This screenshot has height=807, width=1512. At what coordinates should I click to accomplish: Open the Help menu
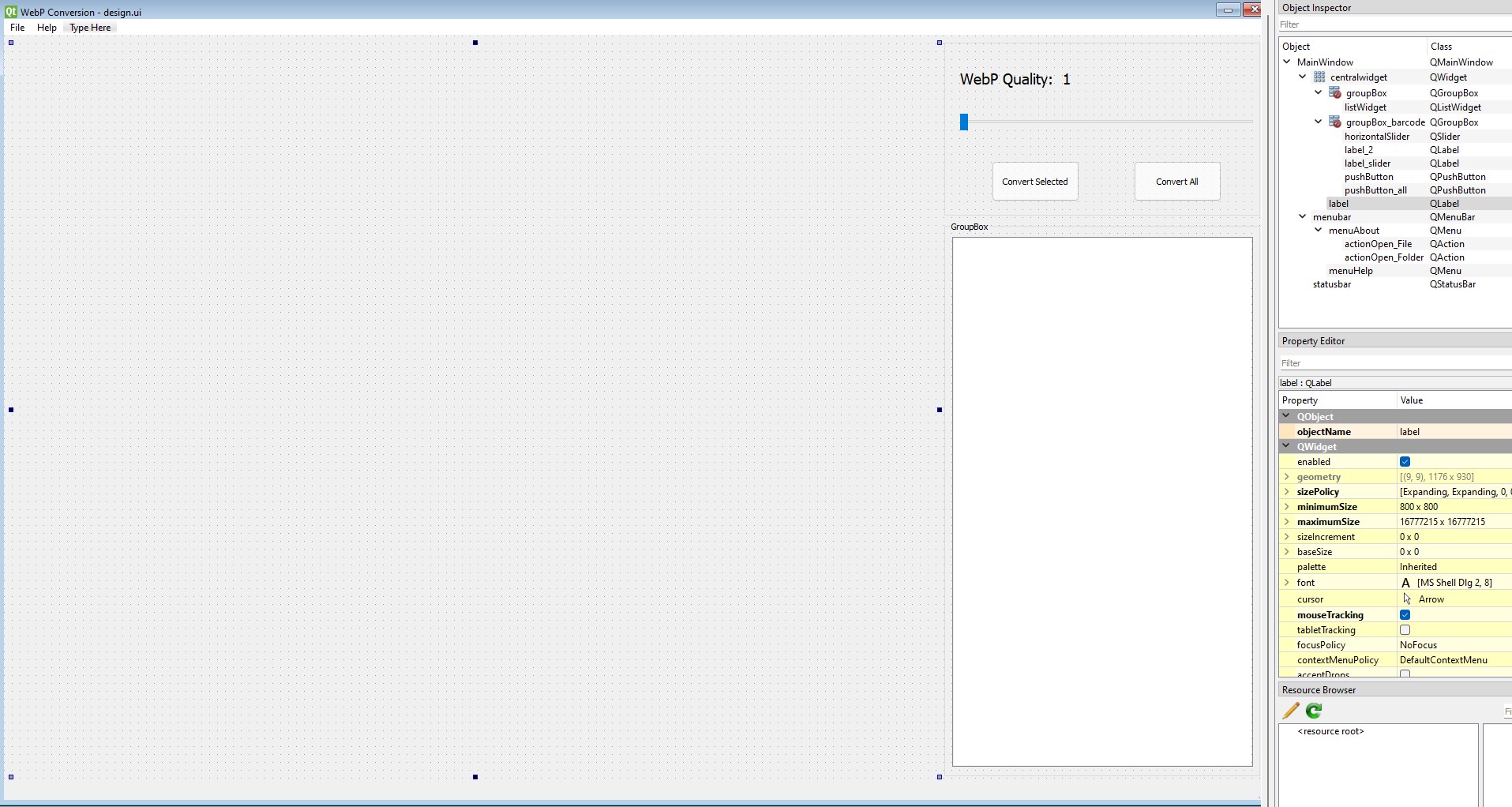click(47, 28)
